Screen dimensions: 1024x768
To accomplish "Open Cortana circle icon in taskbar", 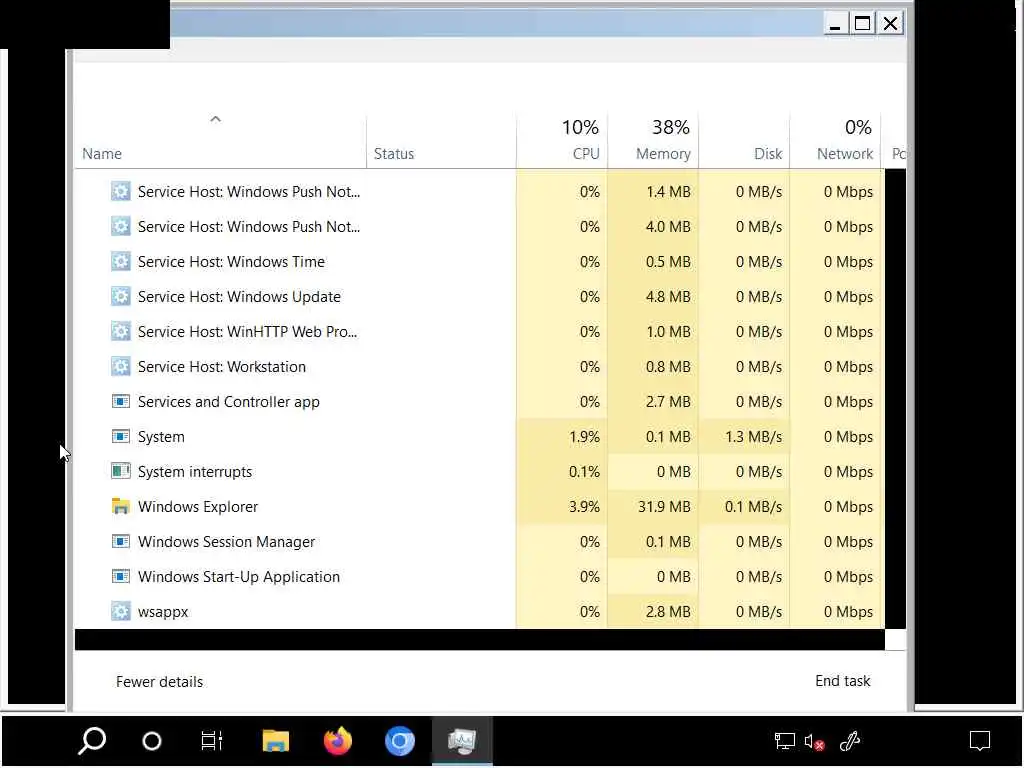I will pyautogui.click(x=152, y=741).
